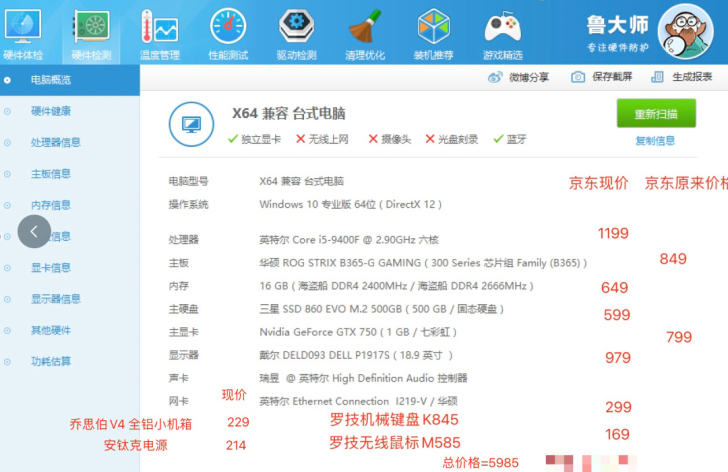
Task: Click the 16 GB 海盗船 DDR4 memory value
Action: 396,285
